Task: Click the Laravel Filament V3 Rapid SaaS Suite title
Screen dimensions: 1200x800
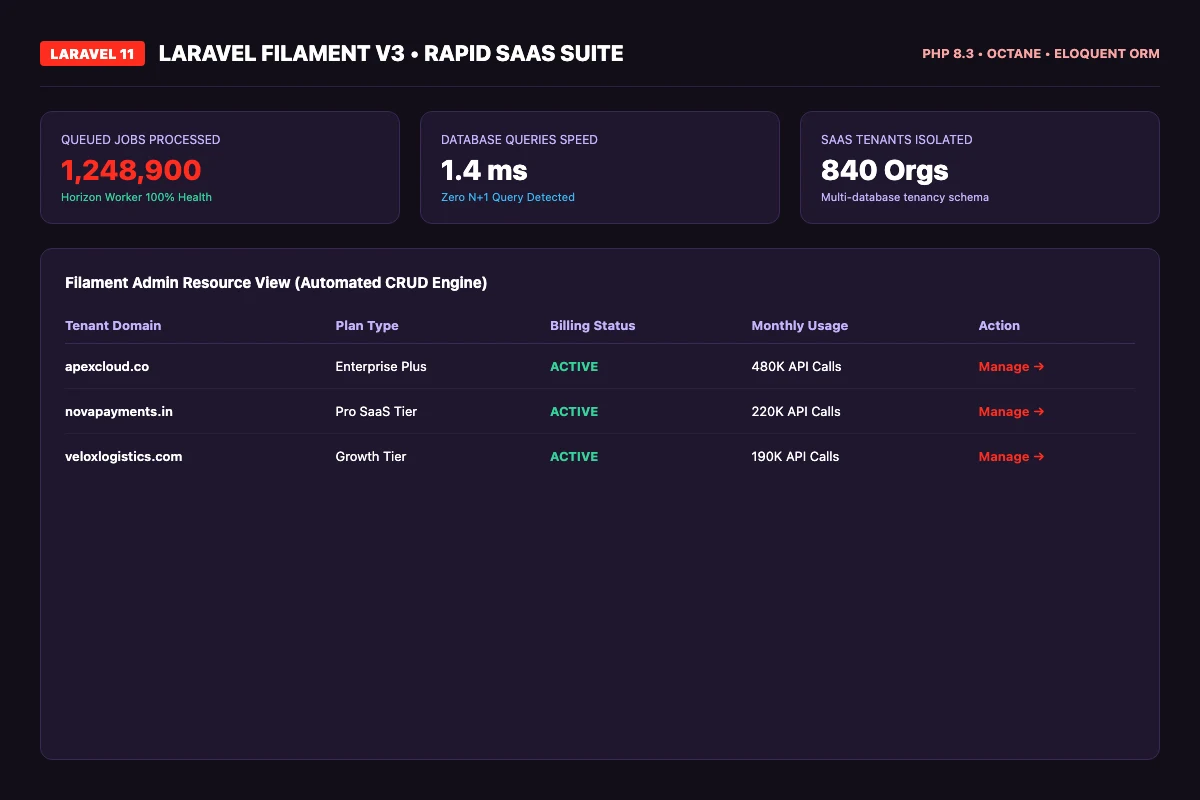Action: tap(391, 54)
